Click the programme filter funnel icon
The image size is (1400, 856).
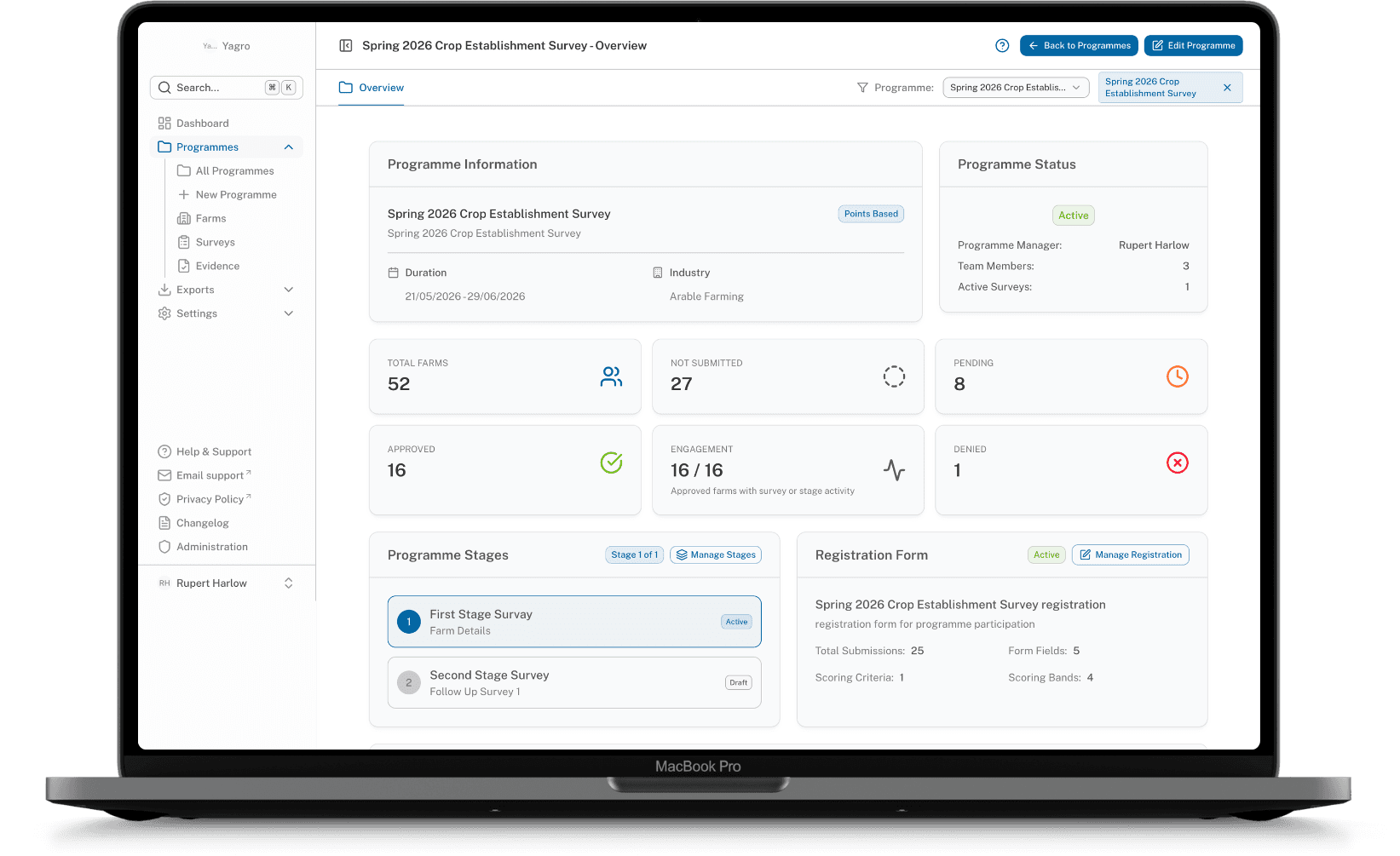[862, 88]
